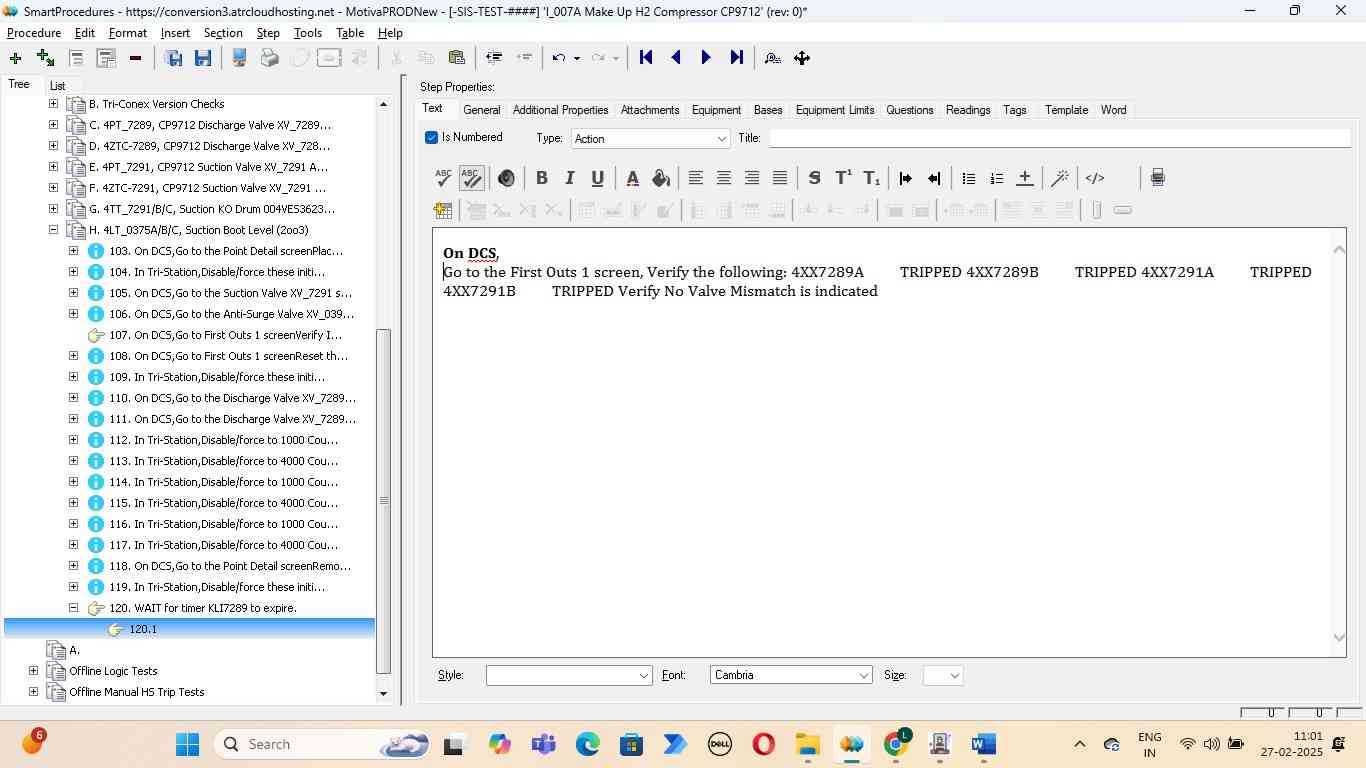1366x768 pixels.
Task: Select Offline Manual HS Trip Tests
Action: pos(136,692)
